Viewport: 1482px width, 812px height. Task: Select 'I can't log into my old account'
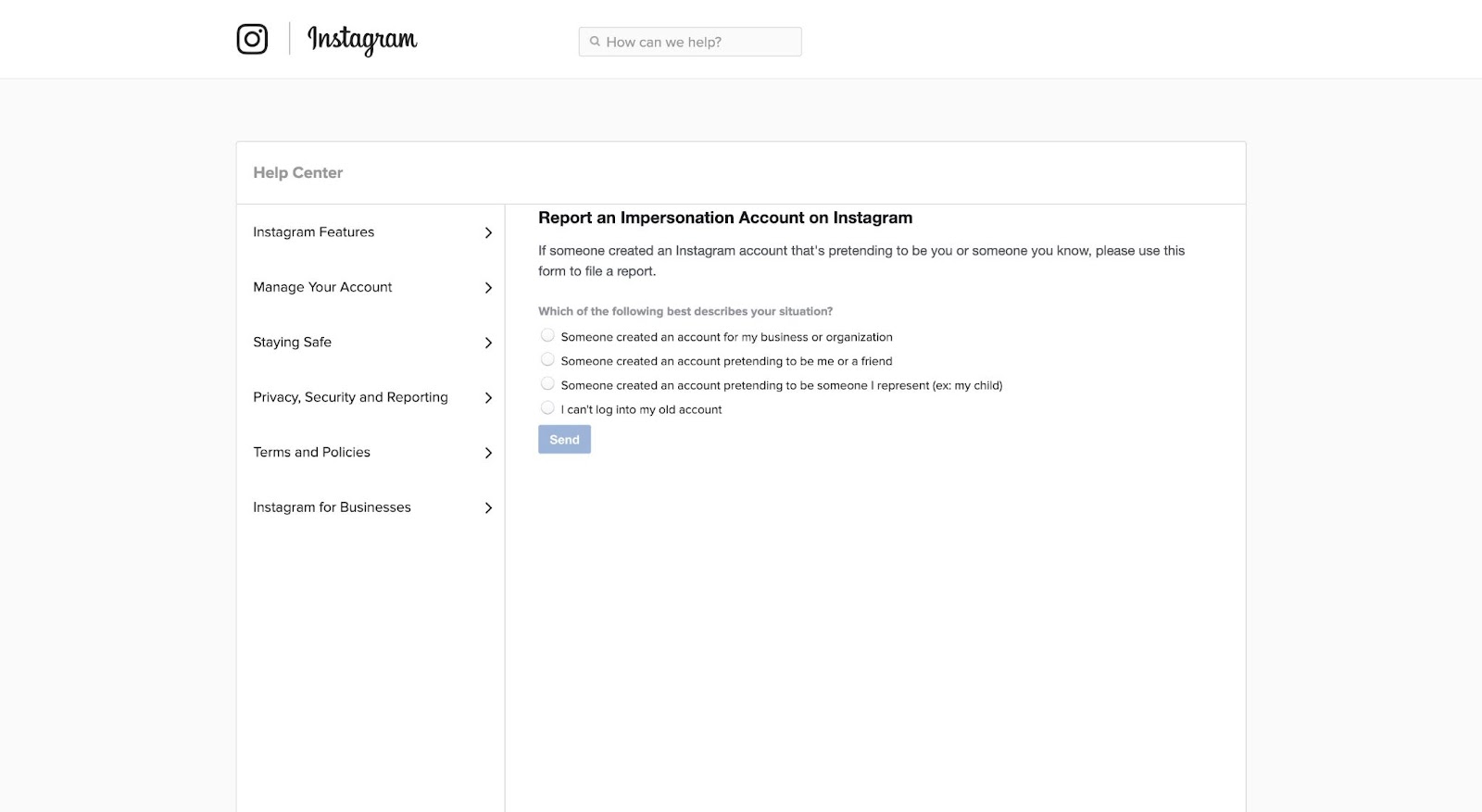tap(547, 407)
